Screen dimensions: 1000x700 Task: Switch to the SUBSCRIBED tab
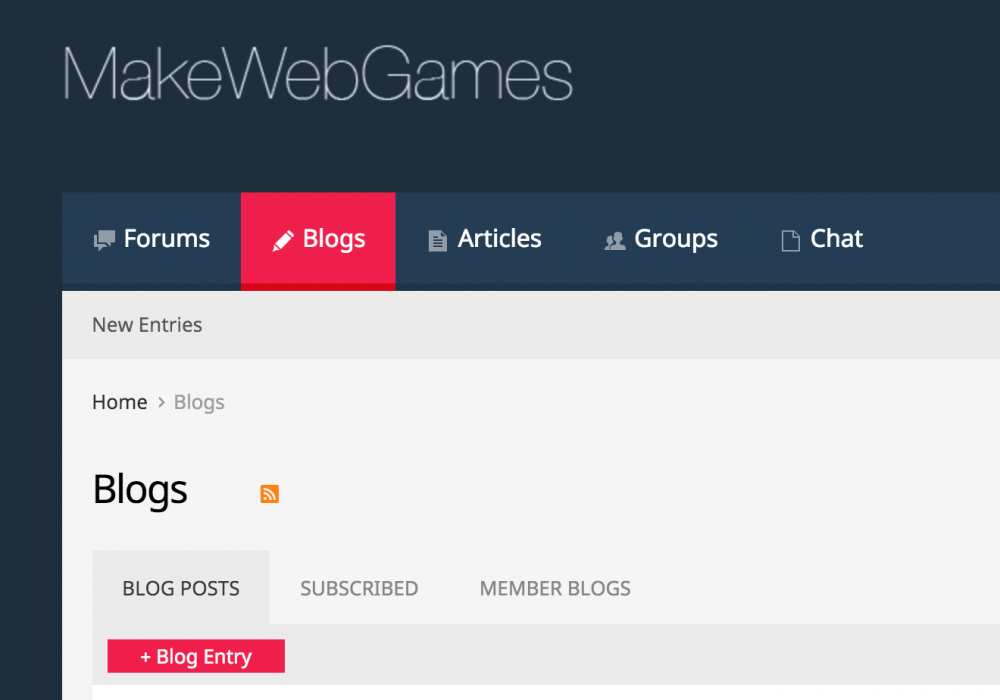coord(359,588)
